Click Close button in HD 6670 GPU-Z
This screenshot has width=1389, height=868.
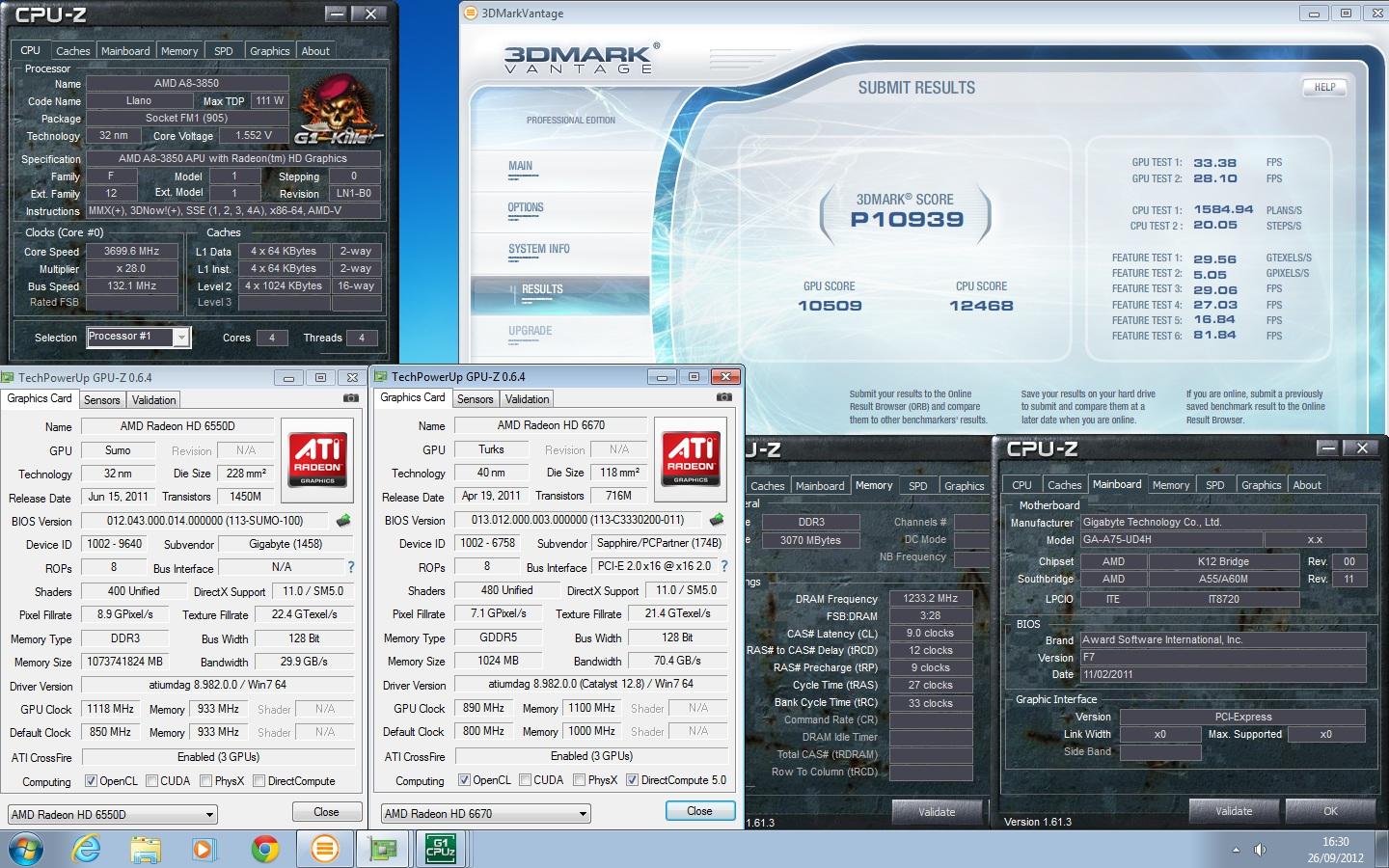(699, 811)
